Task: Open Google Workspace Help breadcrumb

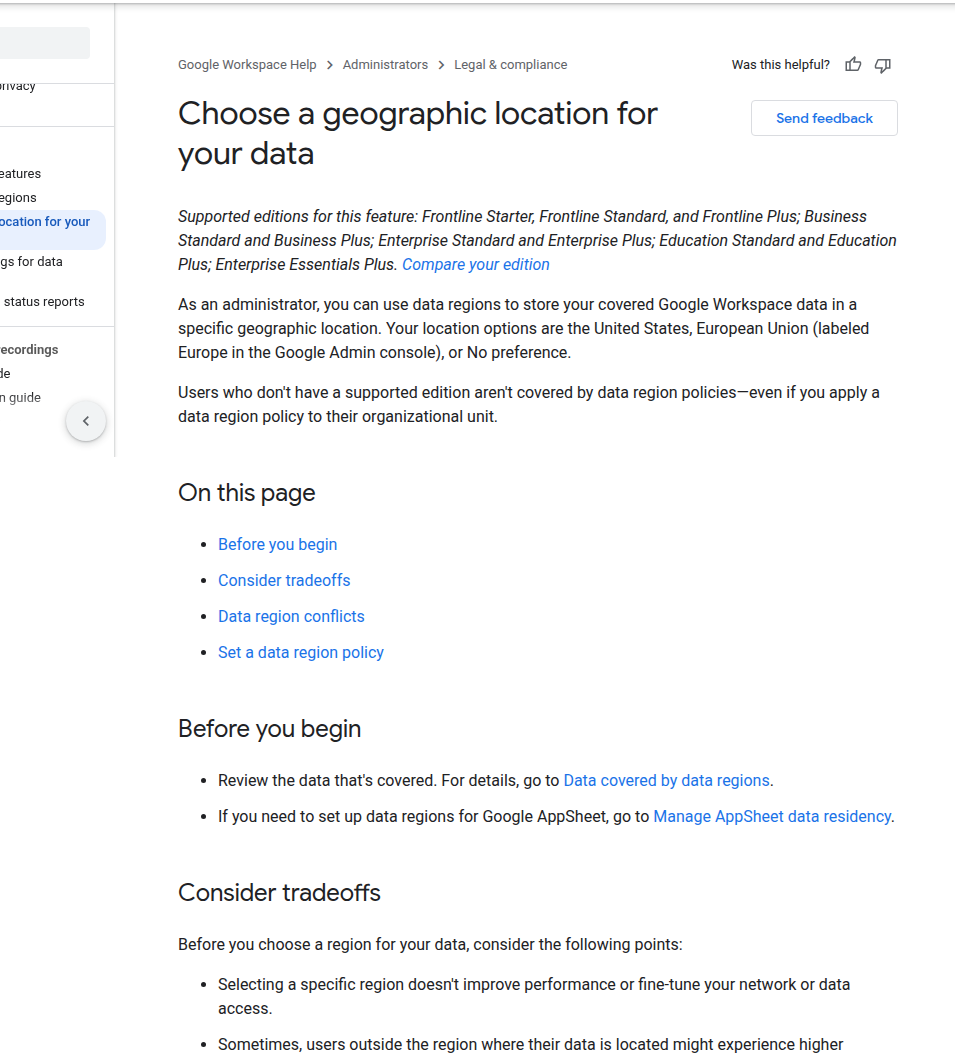Action: pyautogui.click(x=247, y=65)
